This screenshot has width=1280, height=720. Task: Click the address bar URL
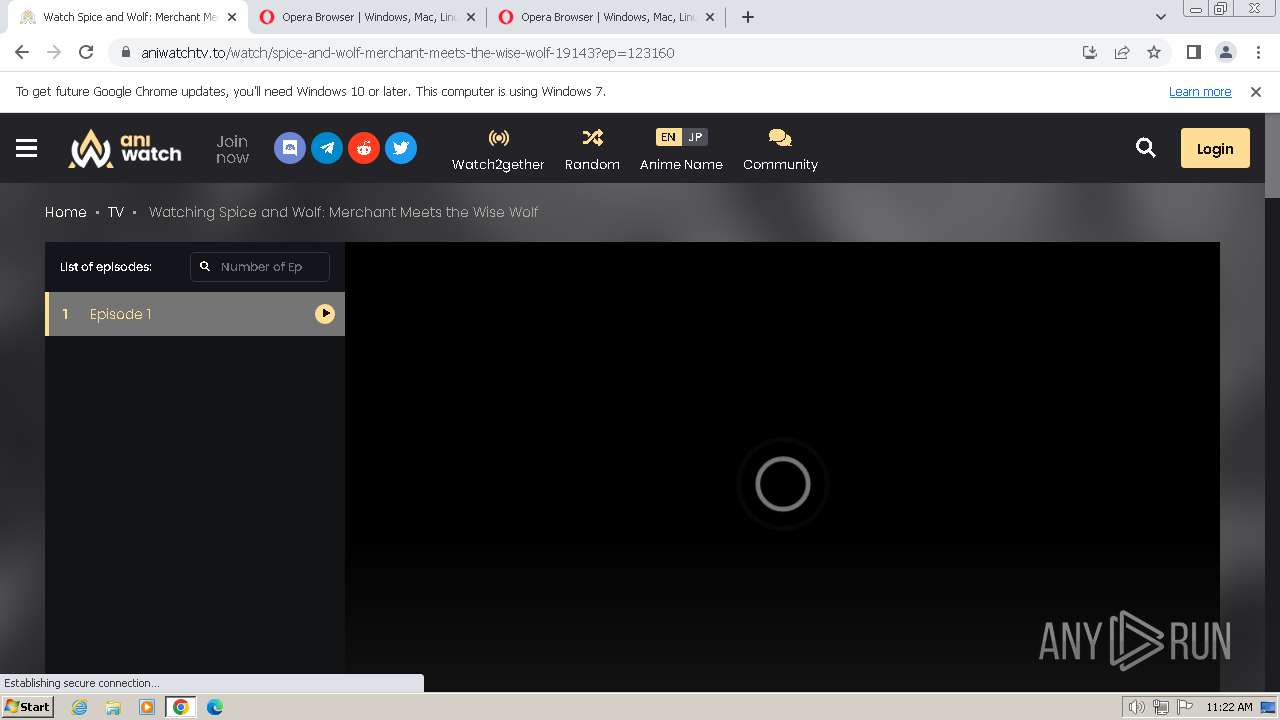pos(408,53)
